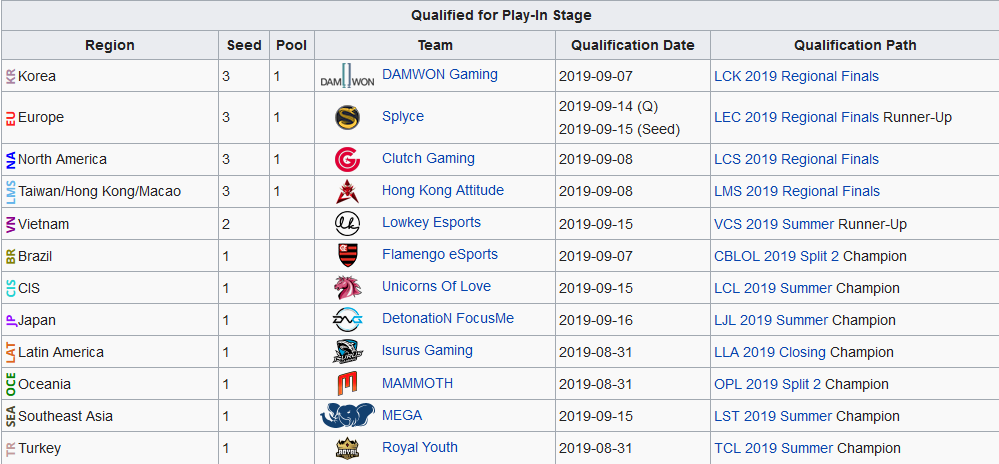Click the Isurus Gaming shark logo
999x464 pixels.
(x=347, y=352)
